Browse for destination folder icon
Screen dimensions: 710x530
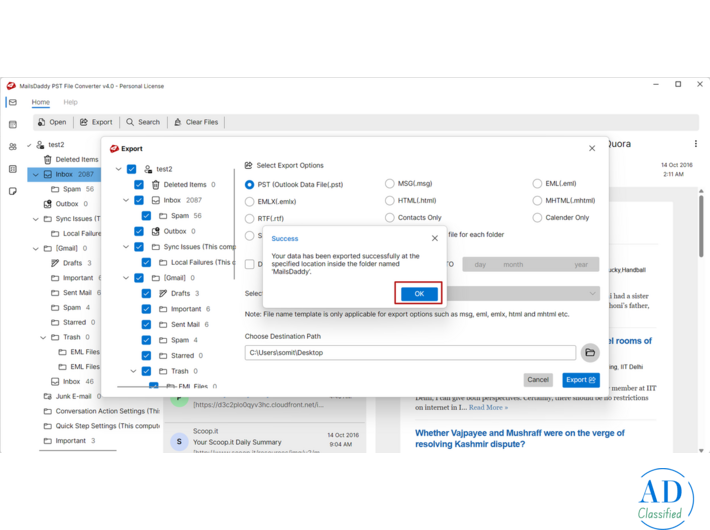click(x=590, y=352)
